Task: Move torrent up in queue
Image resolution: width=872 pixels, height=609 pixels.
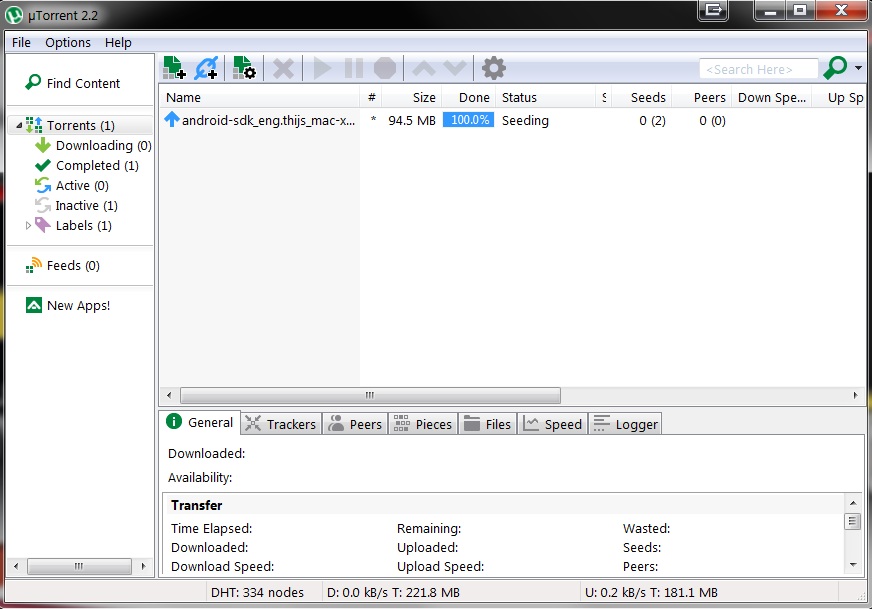Action: coord(424,68)
